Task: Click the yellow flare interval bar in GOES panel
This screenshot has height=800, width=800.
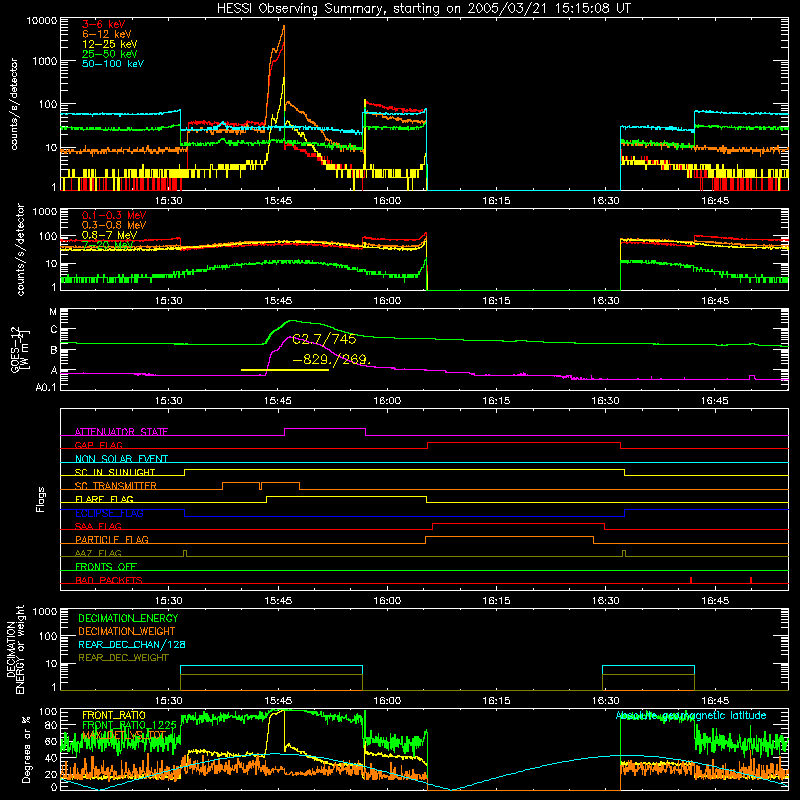Action: (285, 370)
